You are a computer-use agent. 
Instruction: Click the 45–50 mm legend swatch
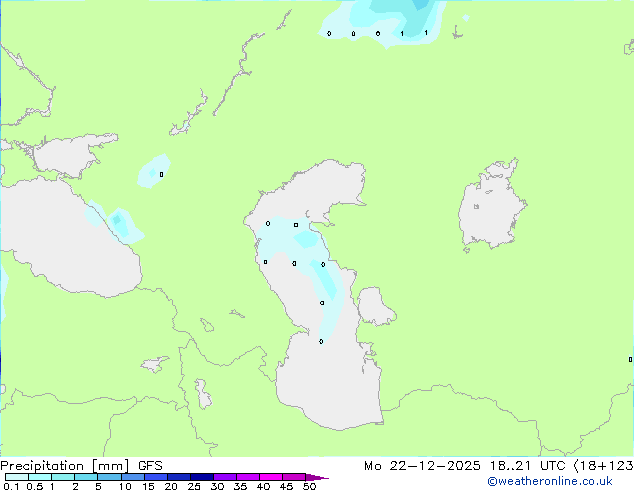coord(294,477)
